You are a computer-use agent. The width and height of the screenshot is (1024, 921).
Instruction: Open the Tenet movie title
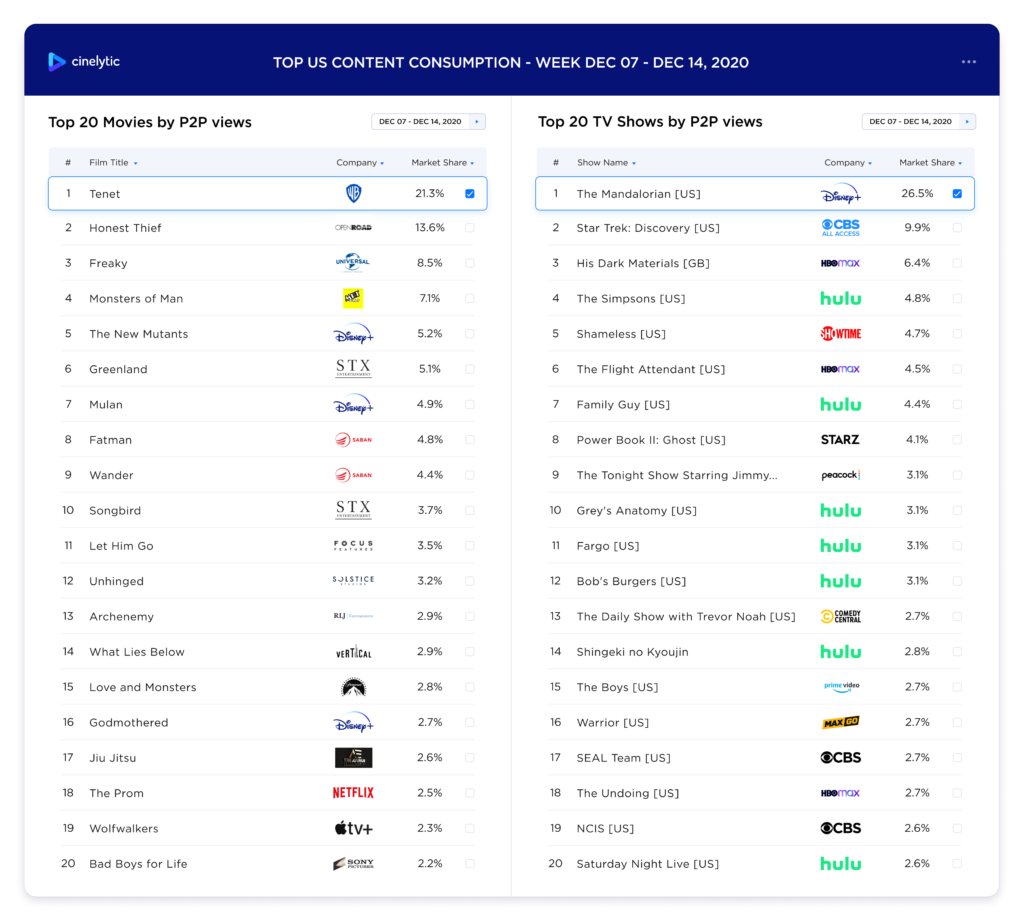pyautogui.click(x=104, y=194)
